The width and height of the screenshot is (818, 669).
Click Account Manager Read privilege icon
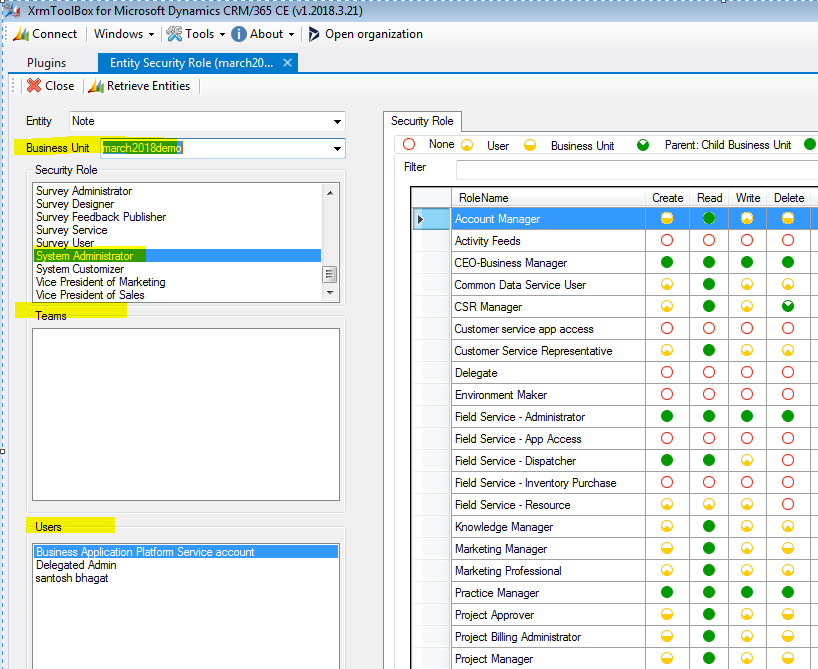(708, 218)
